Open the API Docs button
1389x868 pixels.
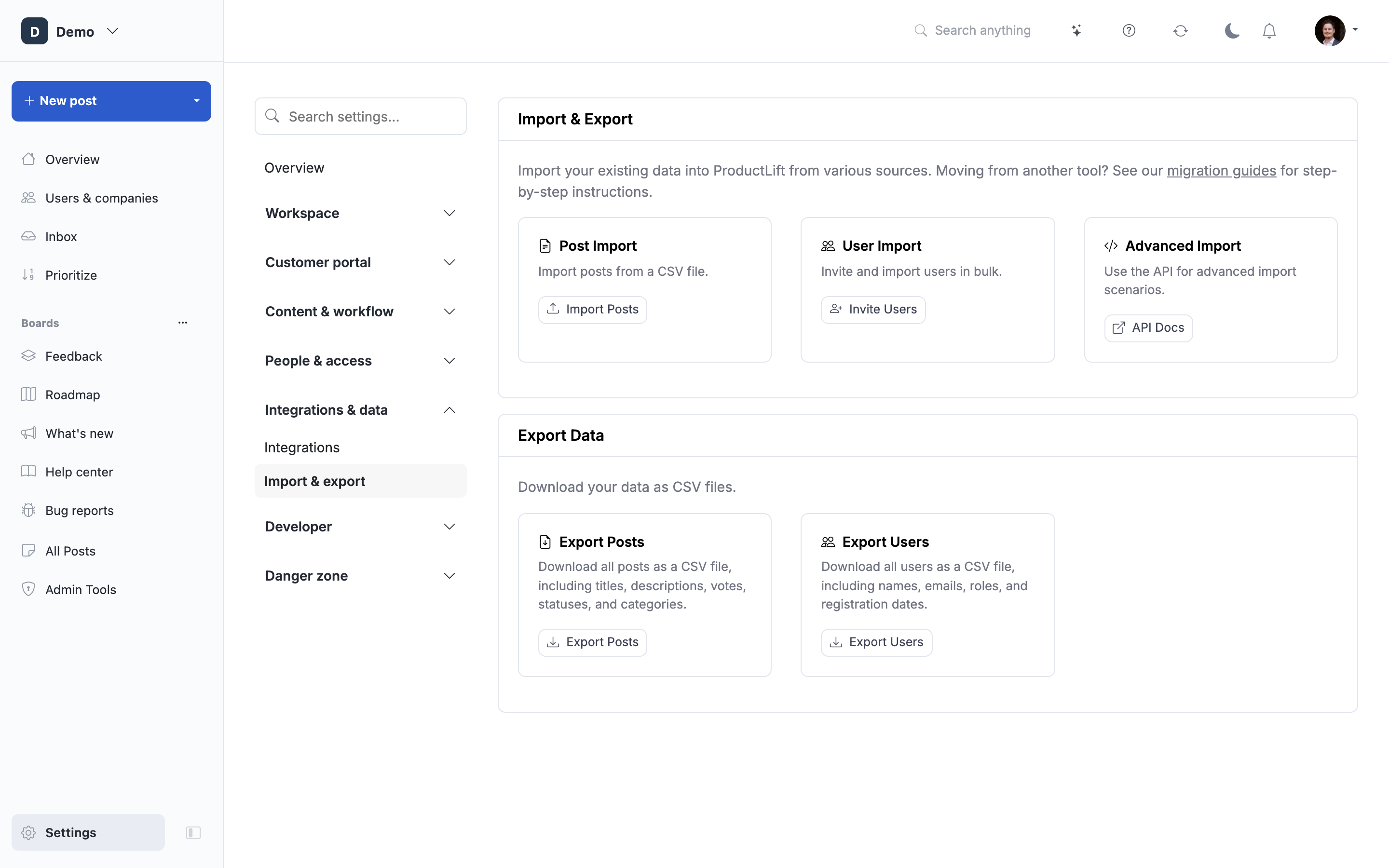point(1148,328)
